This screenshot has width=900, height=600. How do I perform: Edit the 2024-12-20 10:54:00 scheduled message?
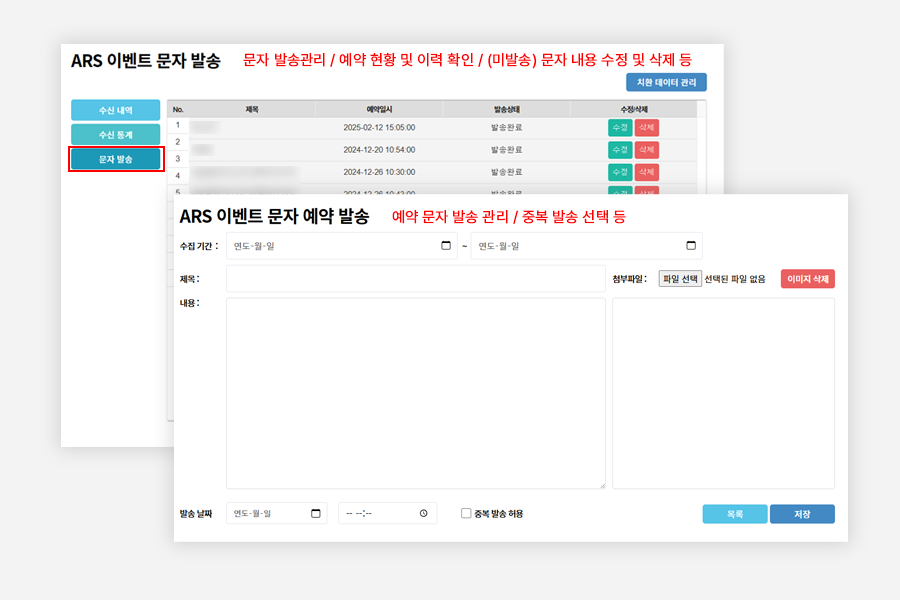click(620, 149)
